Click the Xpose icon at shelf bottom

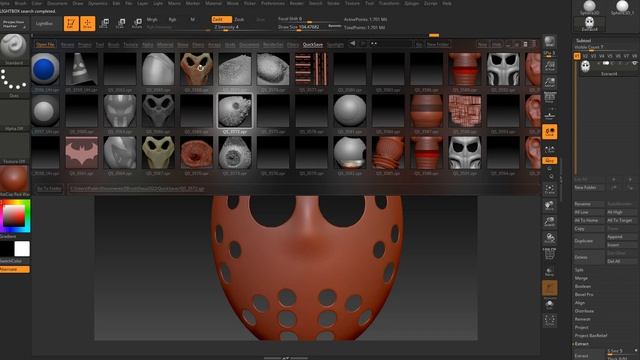(550, 321)
